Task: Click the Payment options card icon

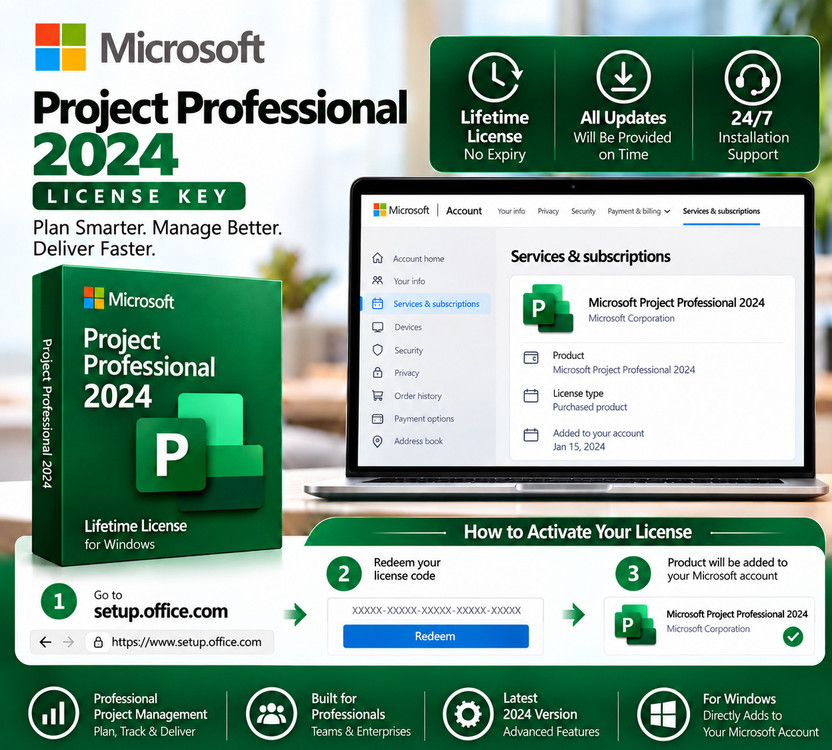Action: pyautogui.click(x=377, y=419)
